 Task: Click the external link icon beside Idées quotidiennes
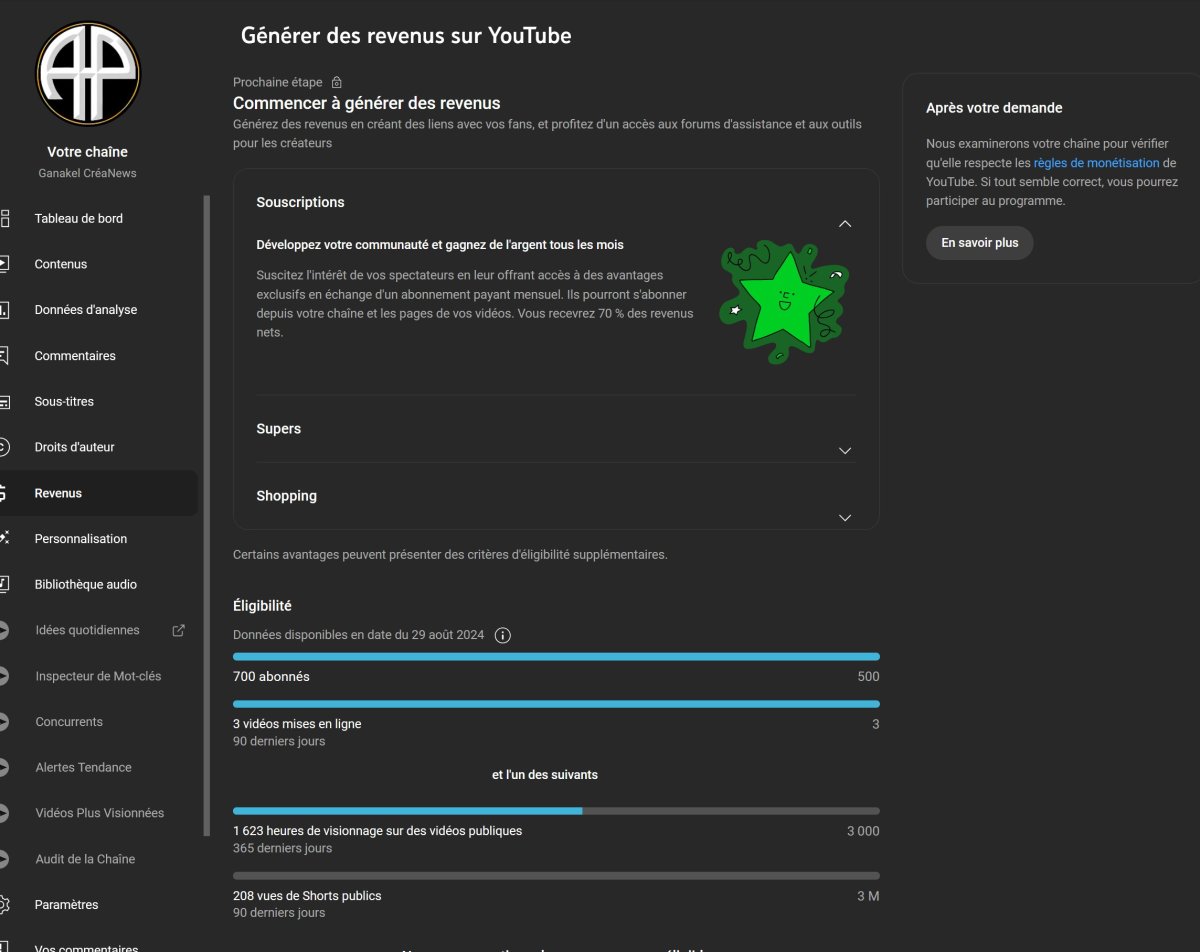click(179, 630)
